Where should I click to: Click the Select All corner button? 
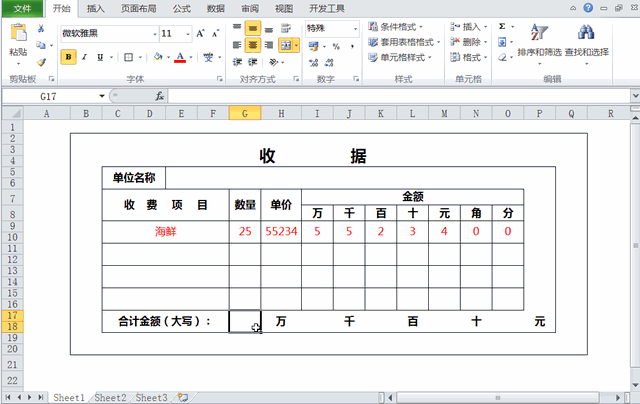[12, 113]
